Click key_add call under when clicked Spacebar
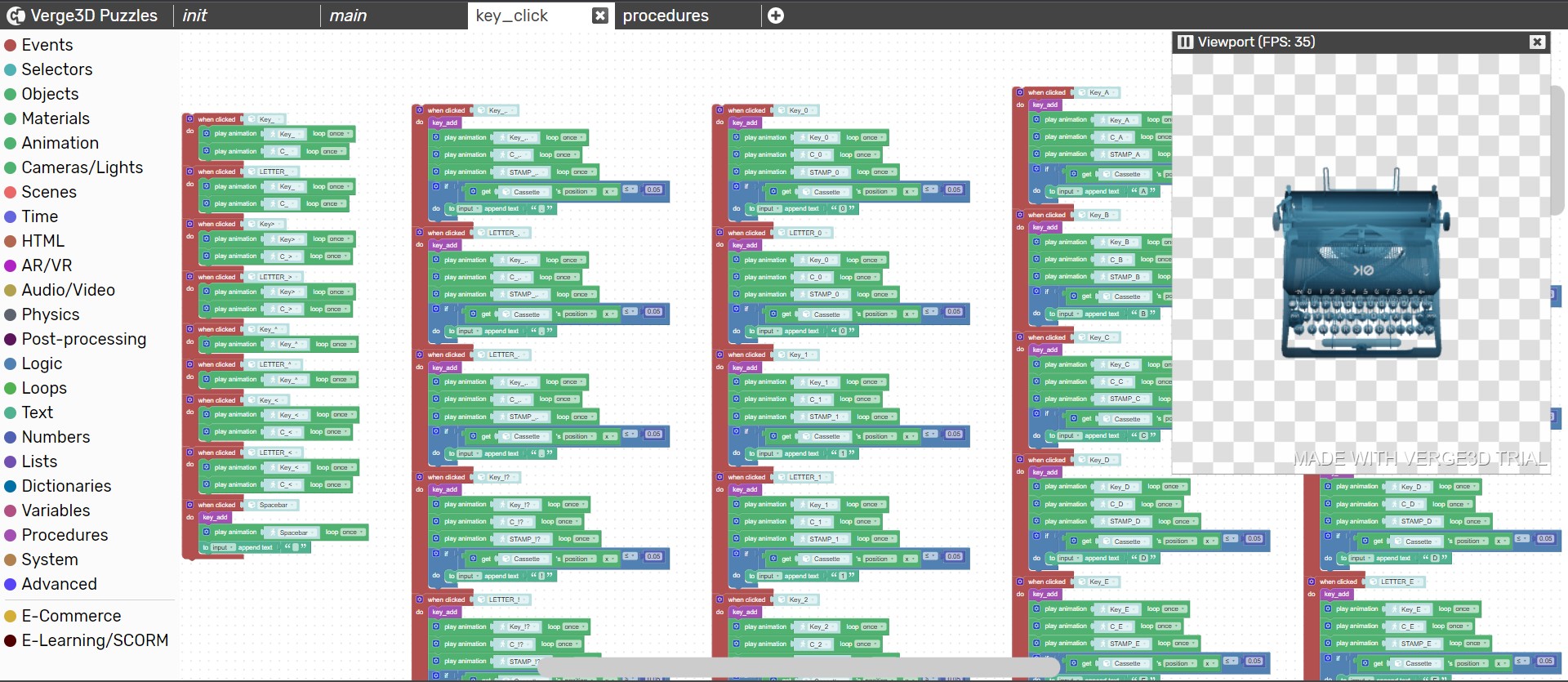This screenshot has height=682, width=1568. tap(216, 517)
